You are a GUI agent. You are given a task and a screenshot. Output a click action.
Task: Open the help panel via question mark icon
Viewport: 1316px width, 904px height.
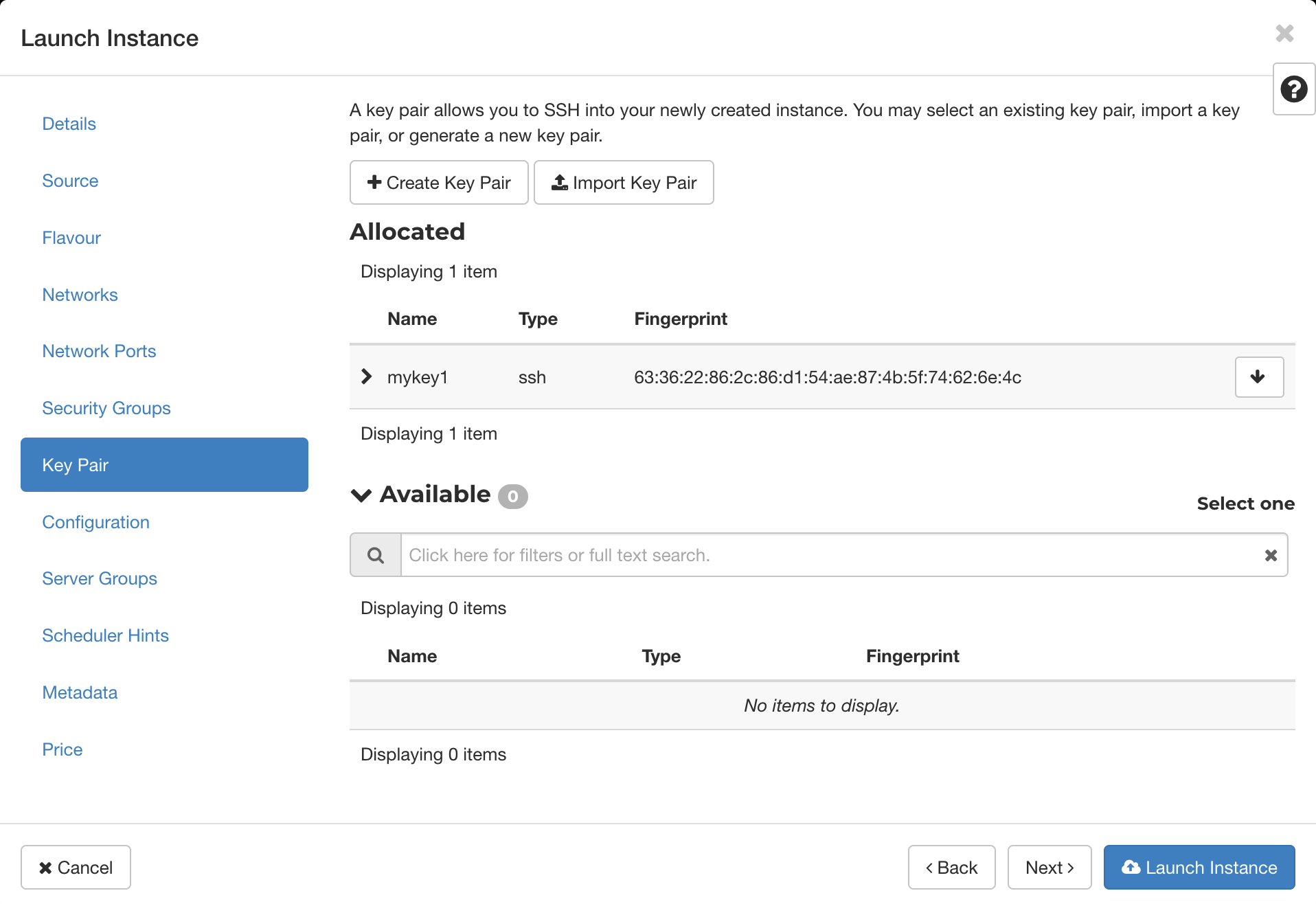pyautogui.click(x=1293, y=89)
